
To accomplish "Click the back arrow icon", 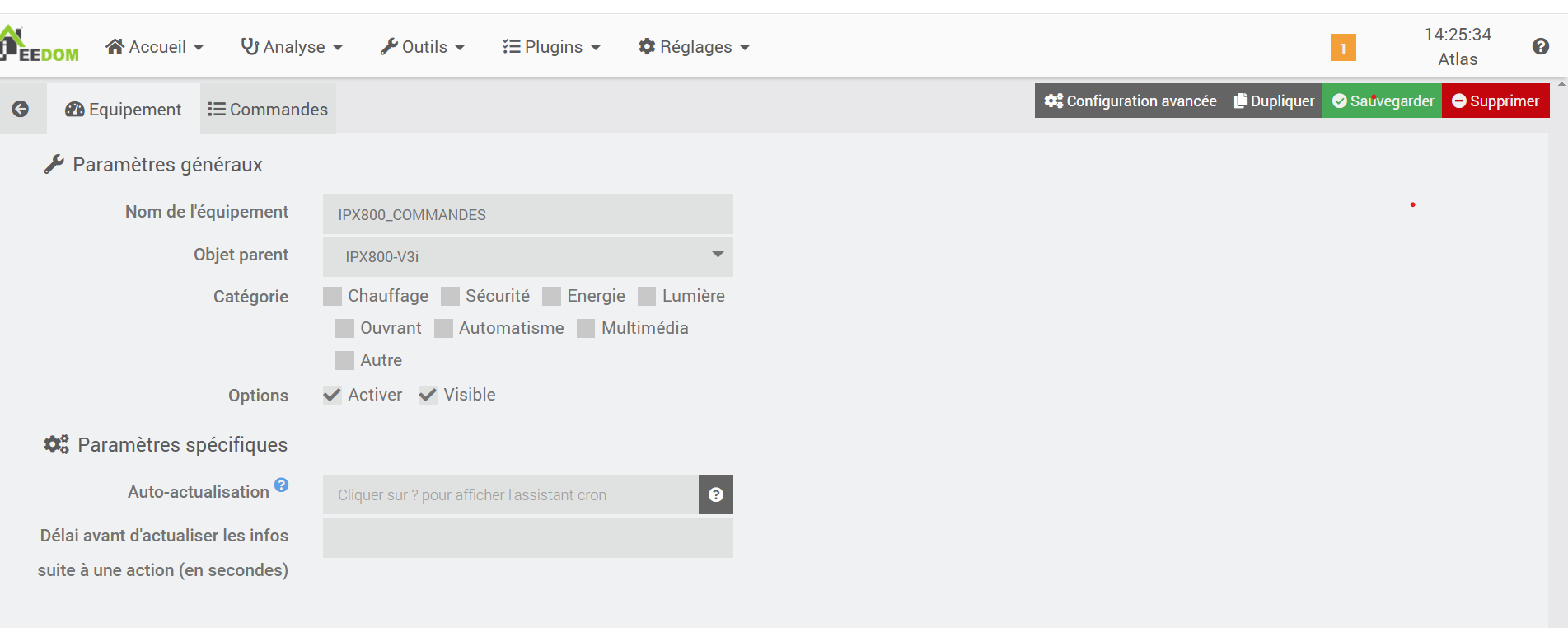I will pyautogui.click(x=21, y=109).
